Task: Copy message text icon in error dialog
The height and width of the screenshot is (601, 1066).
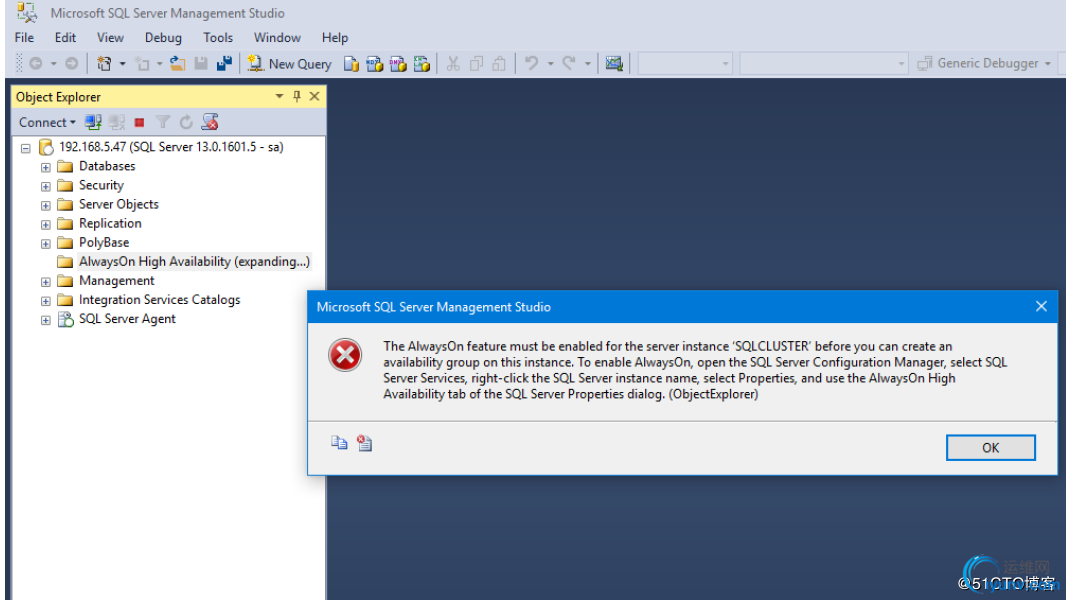Action: (x=339, y=443)
